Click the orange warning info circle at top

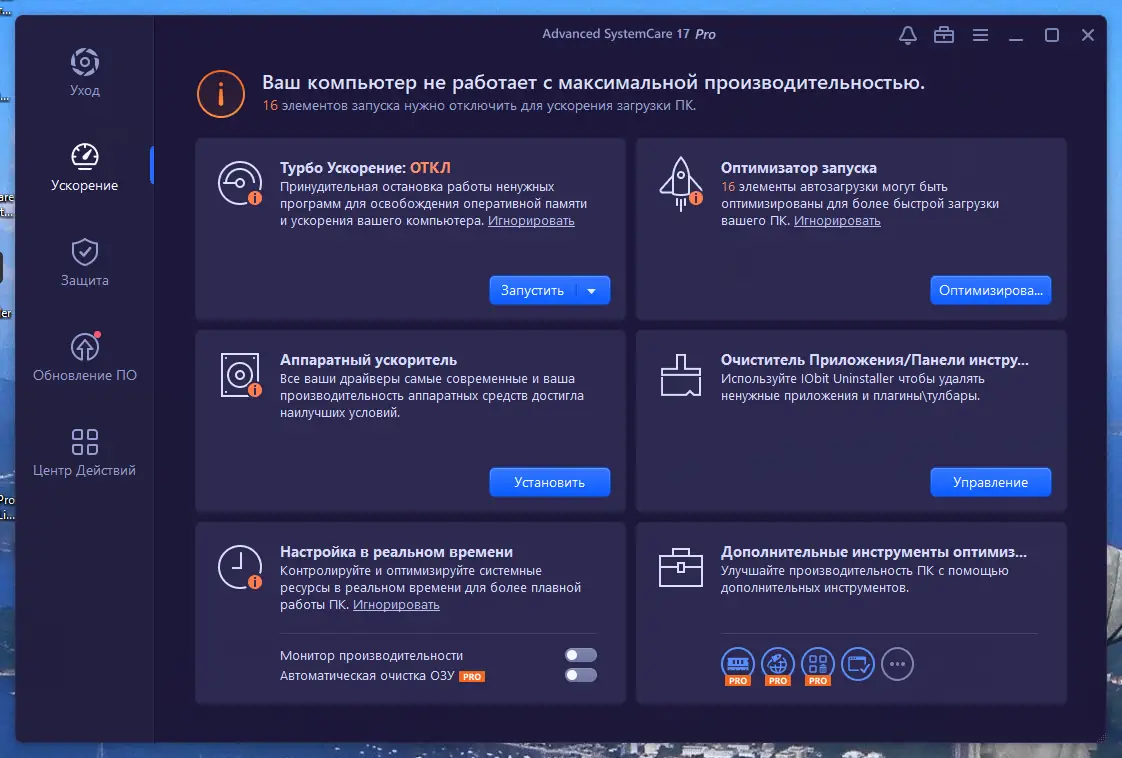click(220, 95)
